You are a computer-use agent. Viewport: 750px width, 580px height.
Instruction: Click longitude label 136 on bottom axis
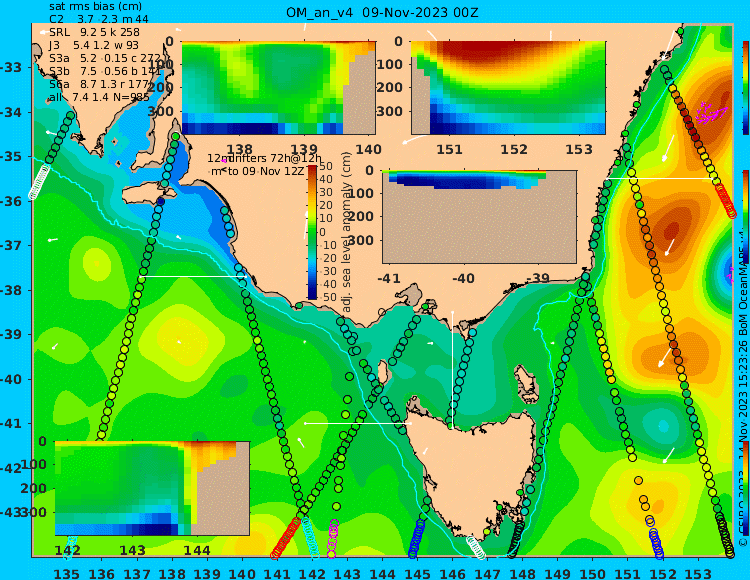[102, 573]
